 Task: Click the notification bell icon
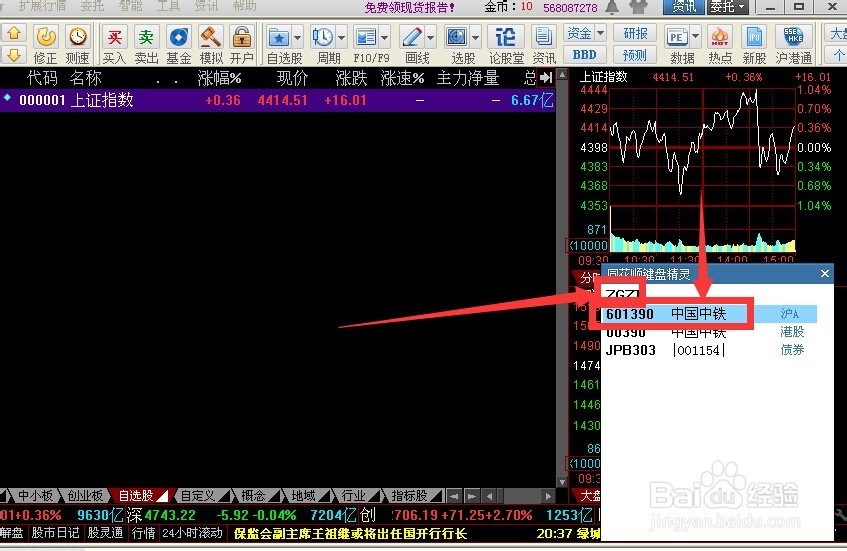(612, 7)
